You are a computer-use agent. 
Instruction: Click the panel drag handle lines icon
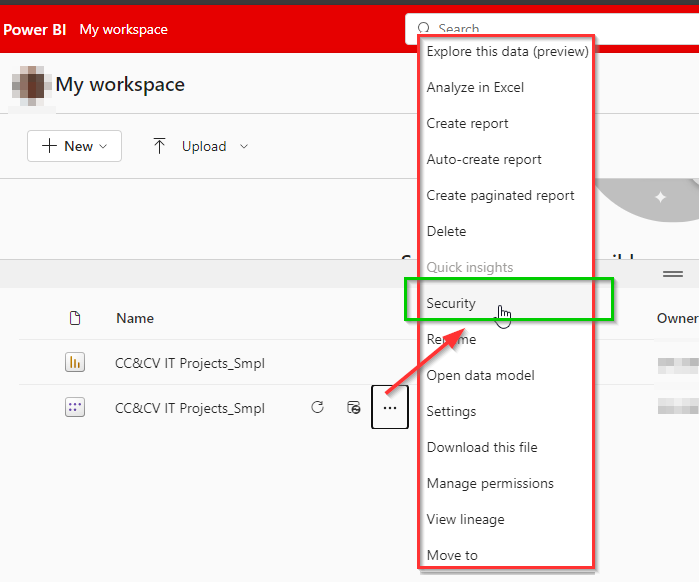pyautogui.click(x=673, y=274)
